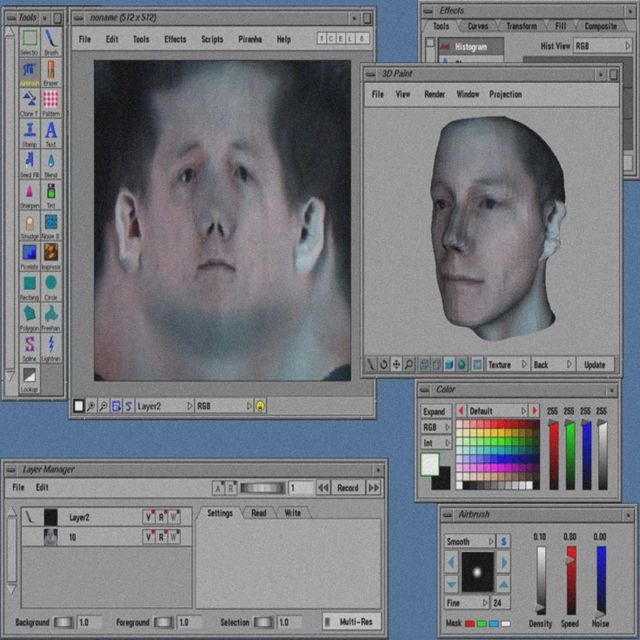Select the Pattern tool
Image resolution: width=640 pixels, height=640 pixels.
tap(51, 103)
